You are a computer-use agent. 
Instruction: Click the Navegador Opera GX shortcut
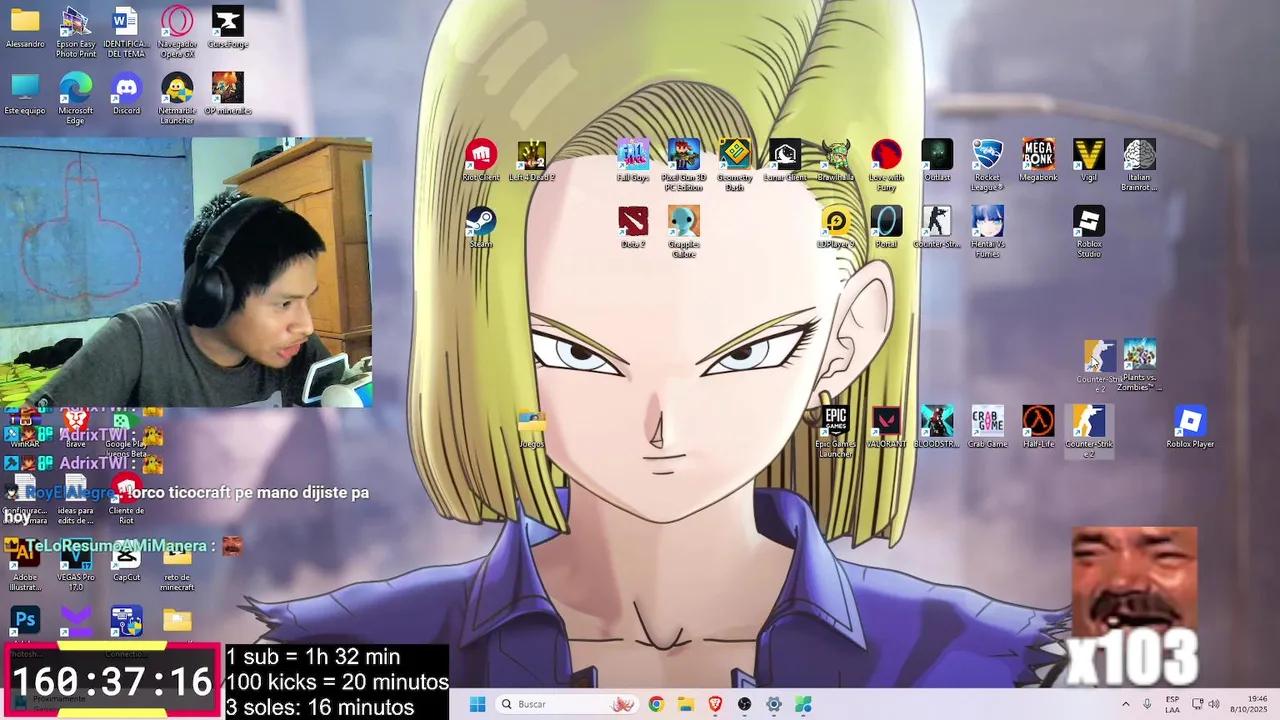click(177, 32)
